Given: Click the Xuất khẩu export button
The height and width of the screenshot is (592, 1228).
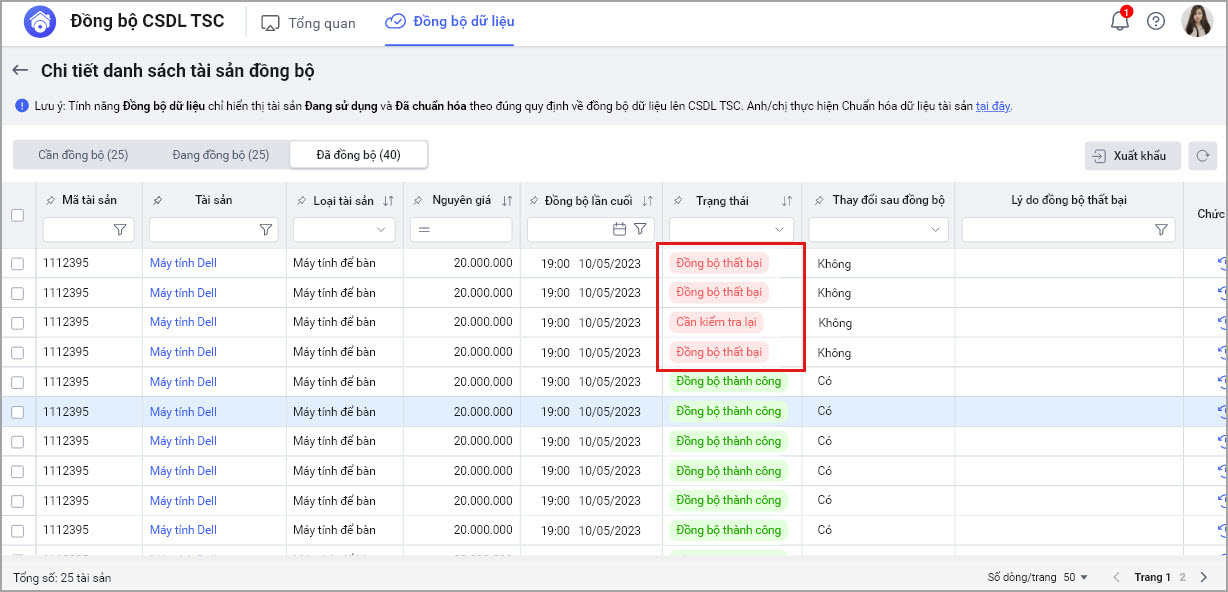Looking at the screenshot, I should (1132, 156).
